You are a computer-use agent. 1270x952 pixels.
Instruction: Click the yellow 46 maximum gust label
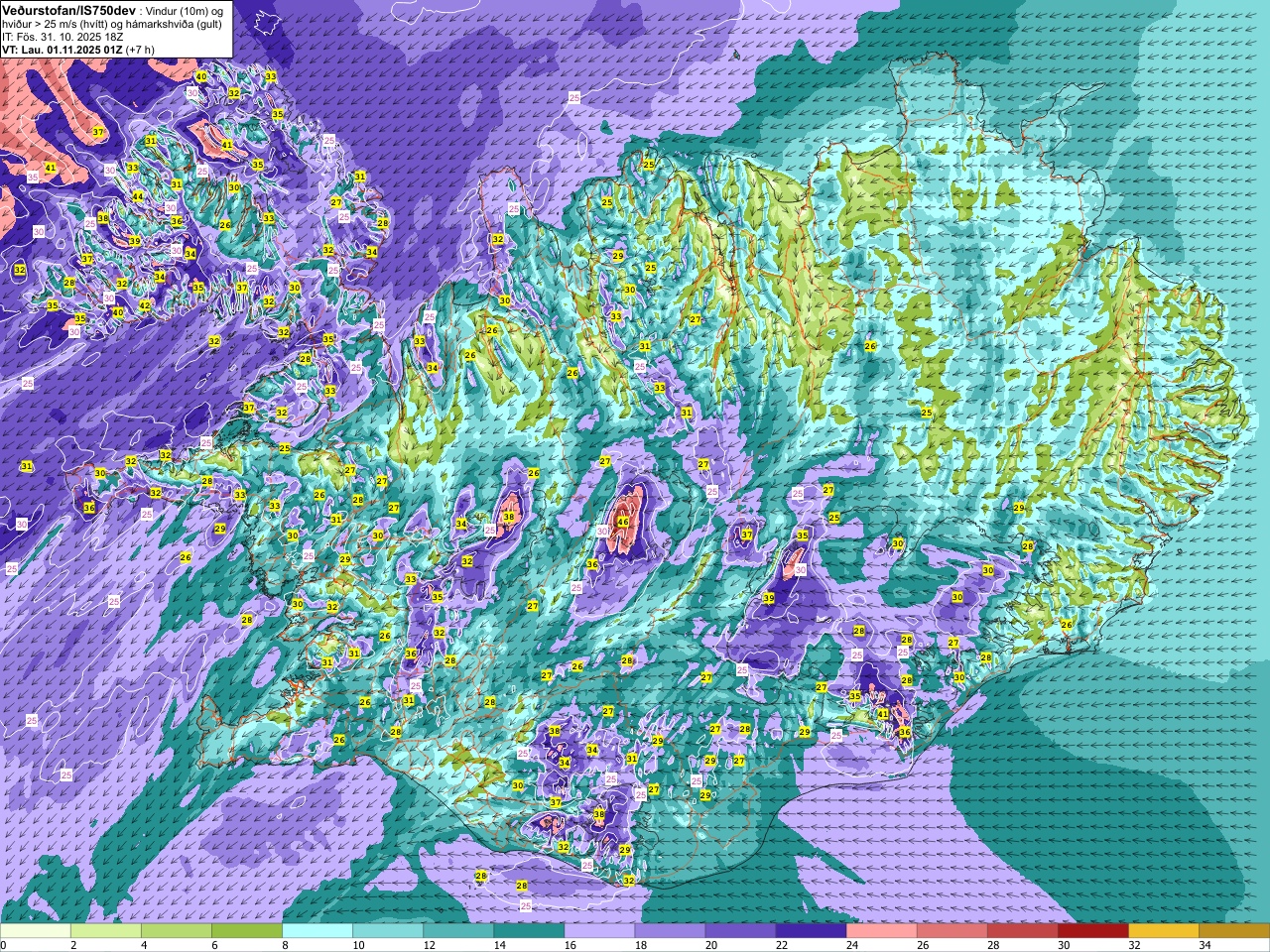point(623,523)
